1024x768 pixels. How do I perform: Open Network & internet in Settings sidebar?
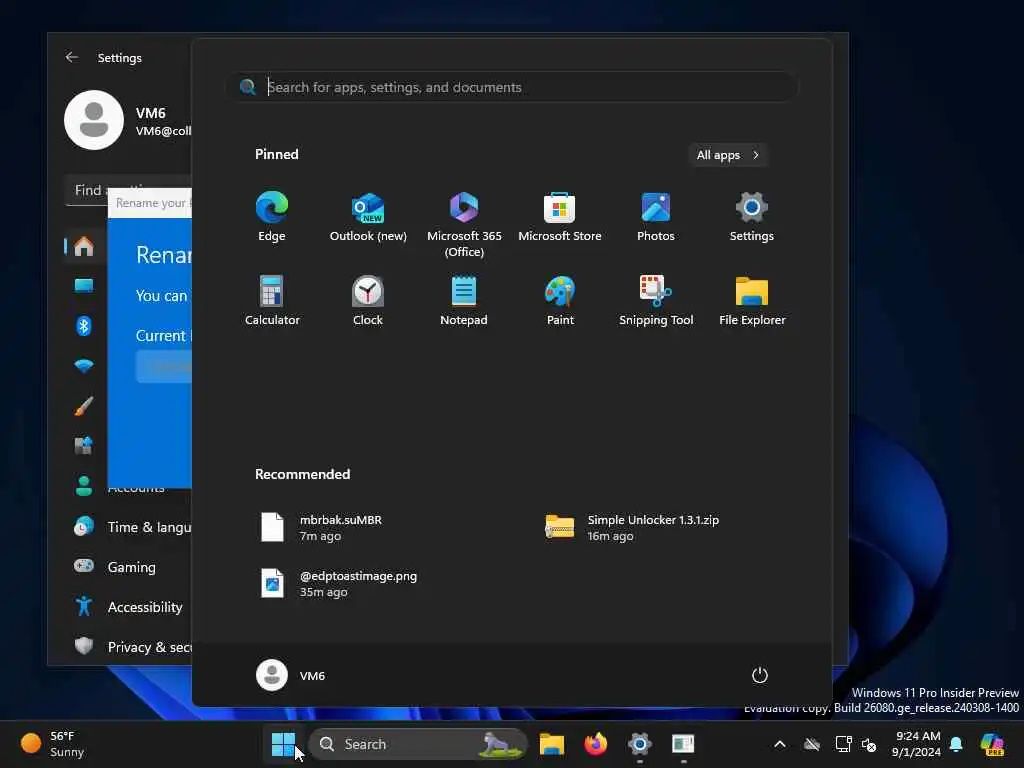(x=84, y=366)
